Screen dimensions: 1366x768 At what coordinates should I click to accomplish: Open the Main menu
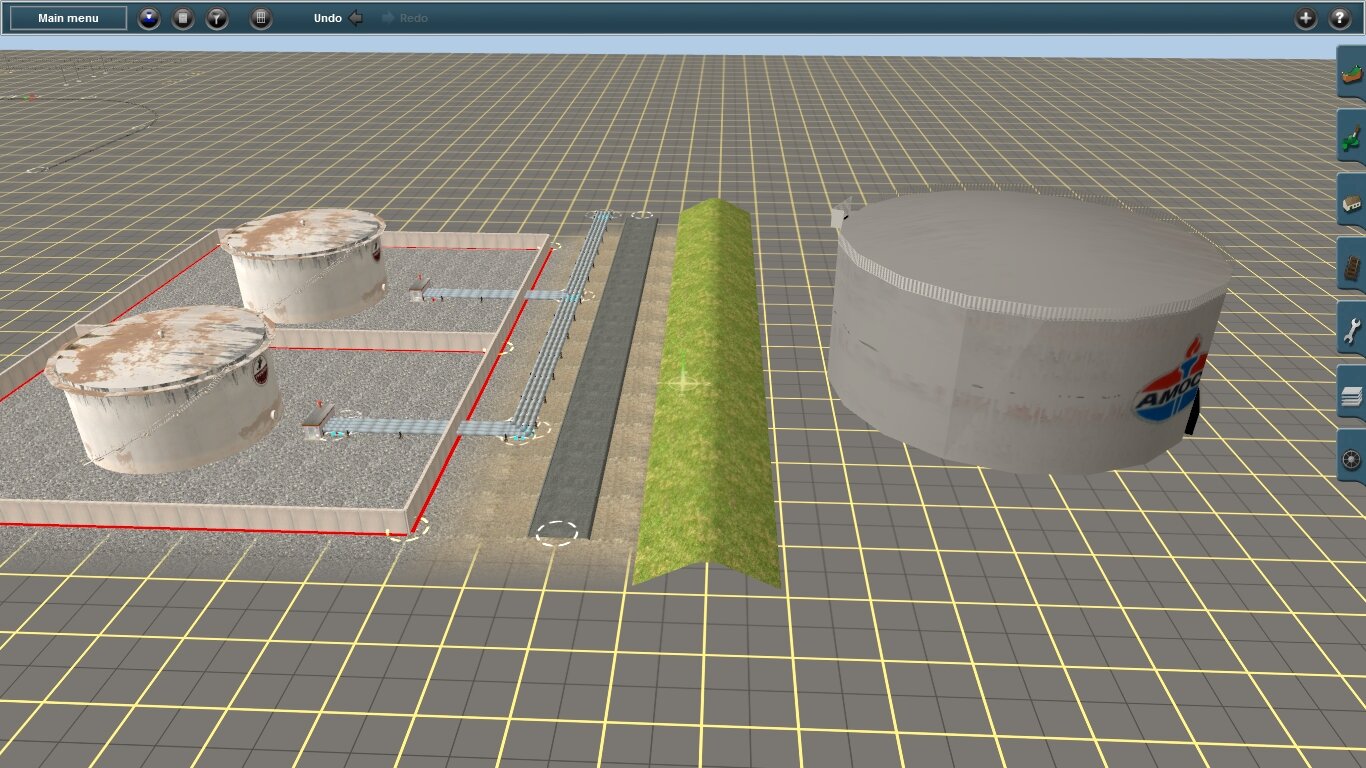68,18
